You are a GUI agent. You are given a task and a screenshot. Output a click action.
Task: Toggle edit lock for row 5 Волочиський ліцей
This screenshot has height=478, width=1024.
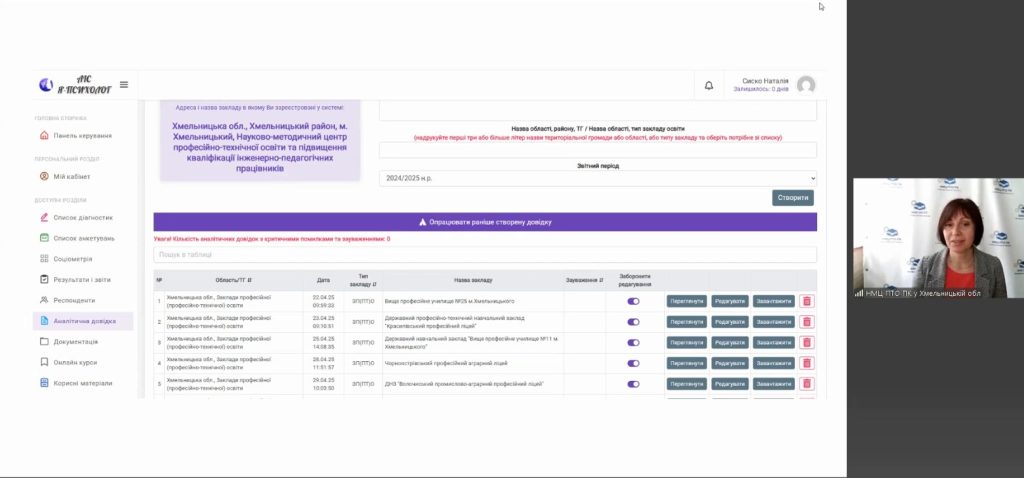(633, 384)
